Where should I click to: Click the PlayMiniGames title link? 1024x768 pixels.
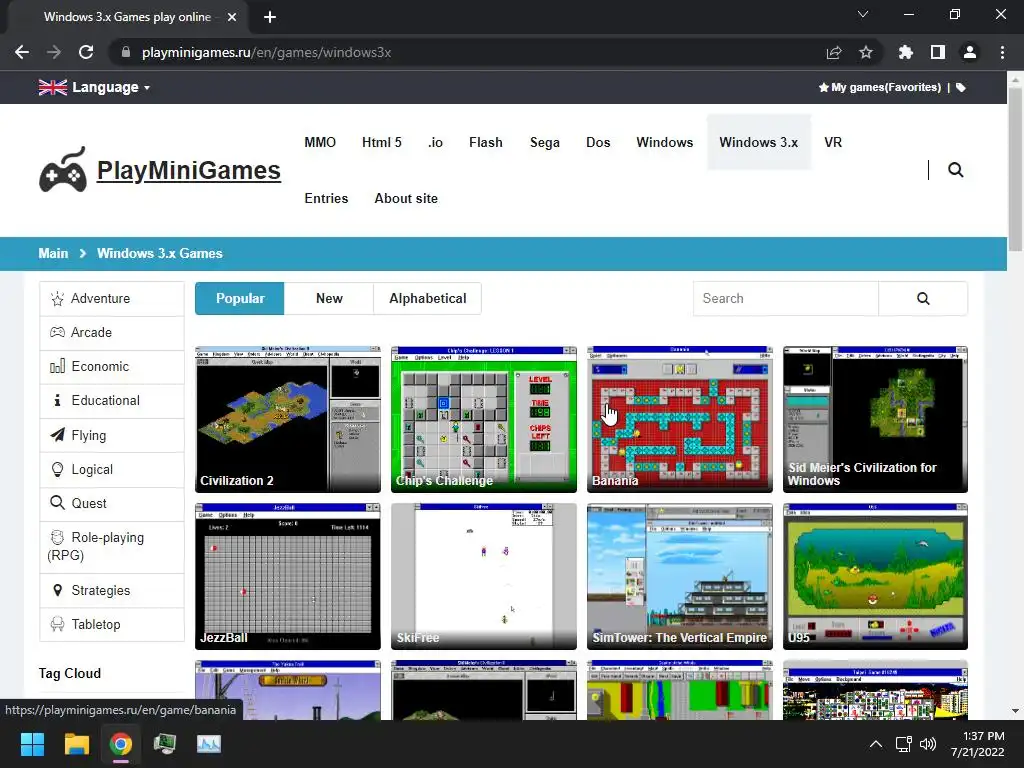[x=189, y=170]
